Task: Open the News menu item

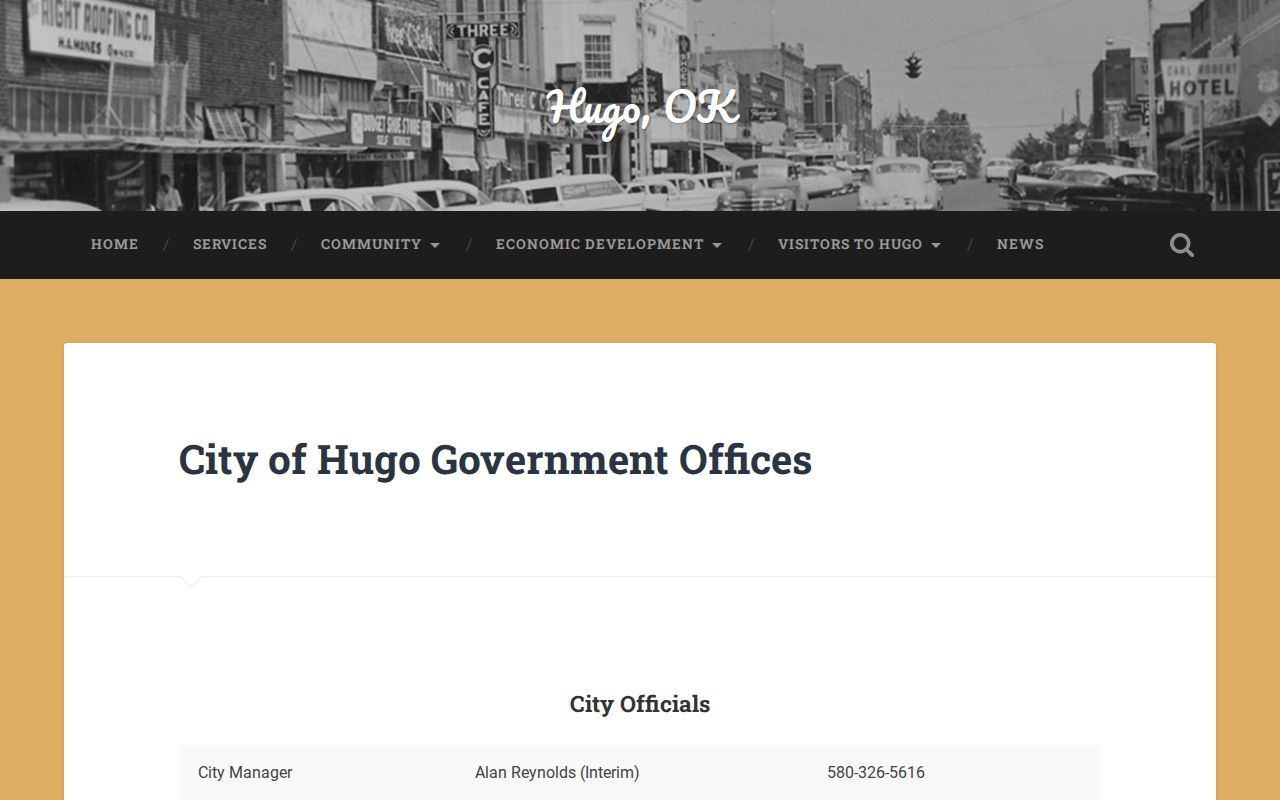Action: click(x=1020, y=244)
